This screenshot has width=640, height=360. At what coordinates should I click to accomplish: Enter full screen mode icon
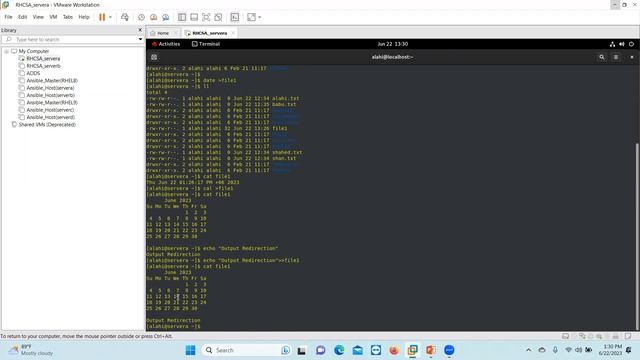pos(206,17)
